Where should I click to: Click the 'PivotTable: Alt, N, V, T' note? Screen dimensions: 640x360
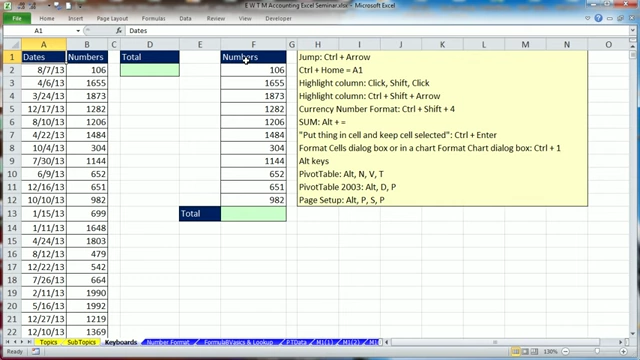(341, 174)
